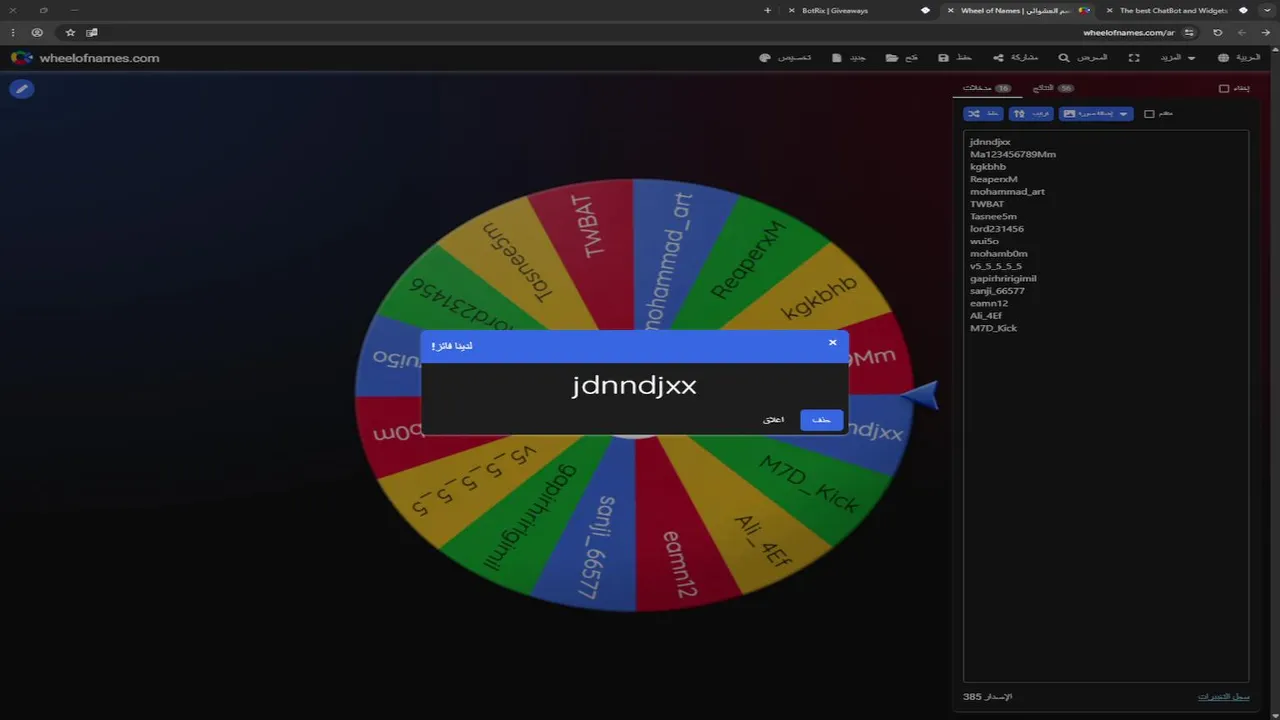Click entry v5_5_5_5_5 in the list
The image size is (1280, 720).
(996, 266)
